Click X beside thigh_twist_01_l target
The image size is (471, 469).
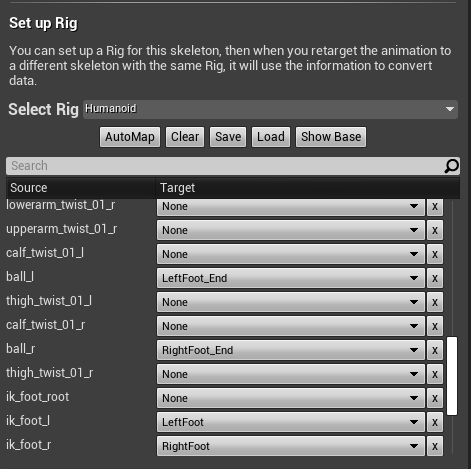[435, 302]
